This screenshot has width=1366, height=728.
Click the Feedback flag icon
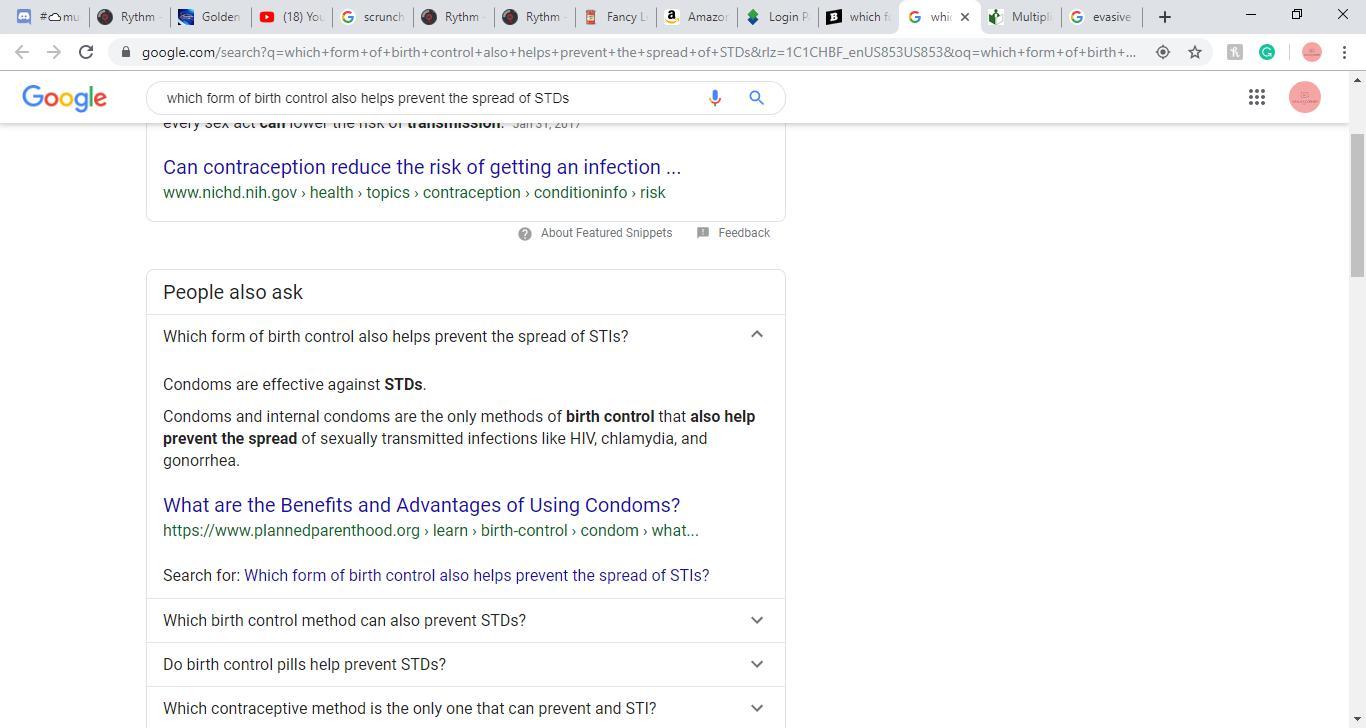coord(703,233)
